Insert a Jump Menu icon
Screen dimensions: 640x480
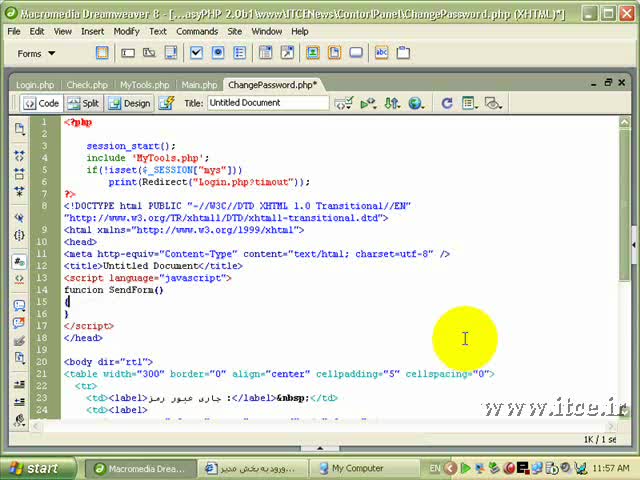coord(287,53)
